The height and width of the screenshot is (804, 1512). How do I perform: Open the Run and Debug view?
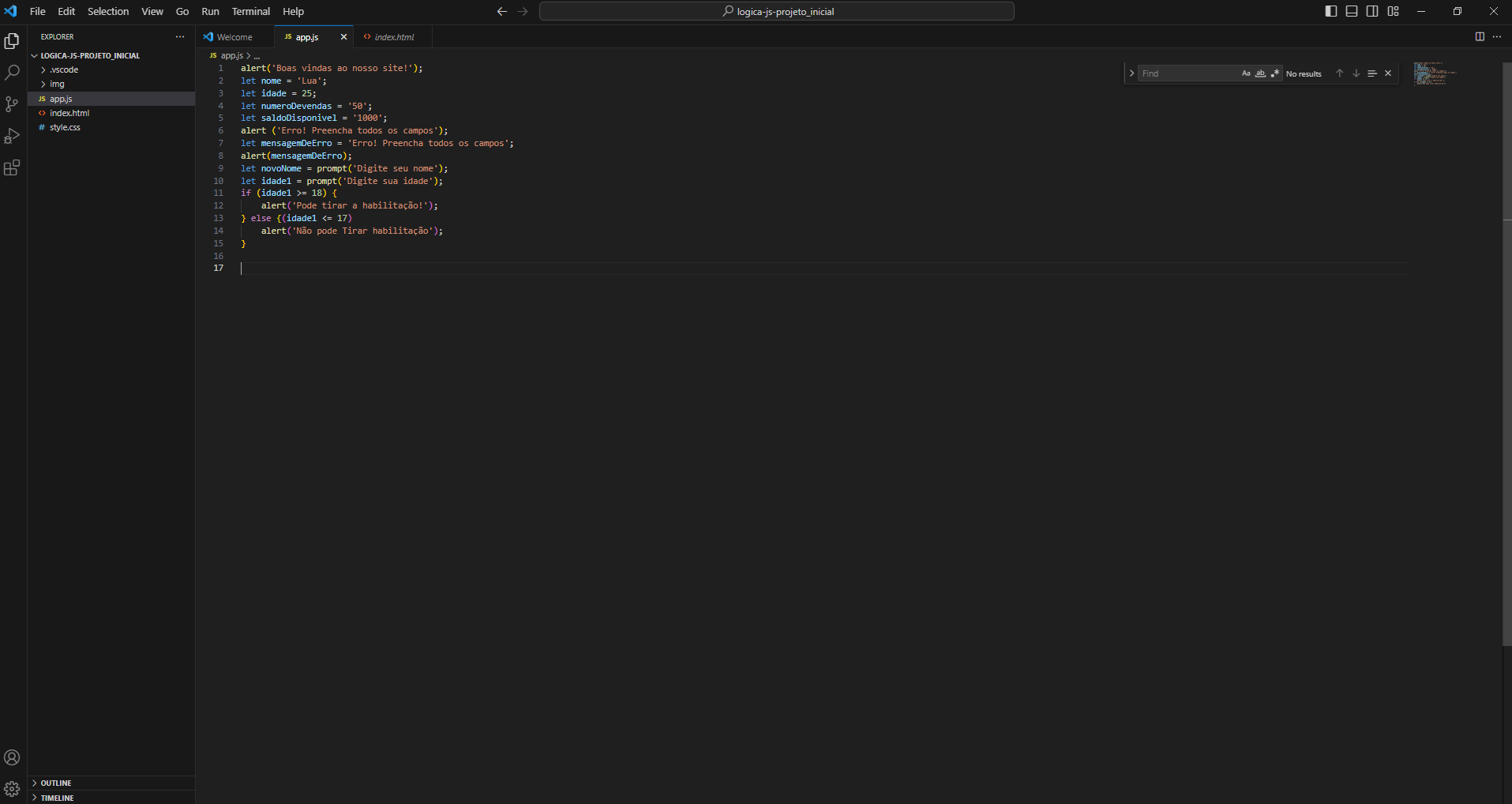click(x=12, y=136)
